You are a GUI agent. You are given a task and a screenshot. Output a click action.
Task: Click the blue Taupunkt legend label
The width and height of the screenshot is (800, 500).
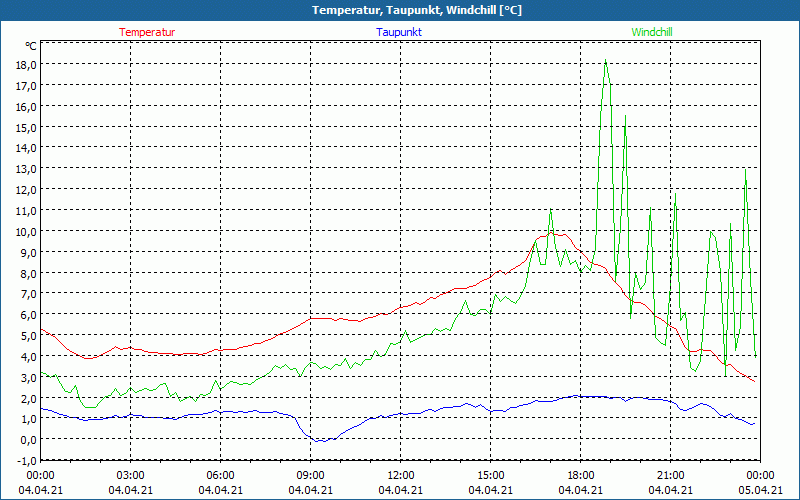tap(399, 32)
